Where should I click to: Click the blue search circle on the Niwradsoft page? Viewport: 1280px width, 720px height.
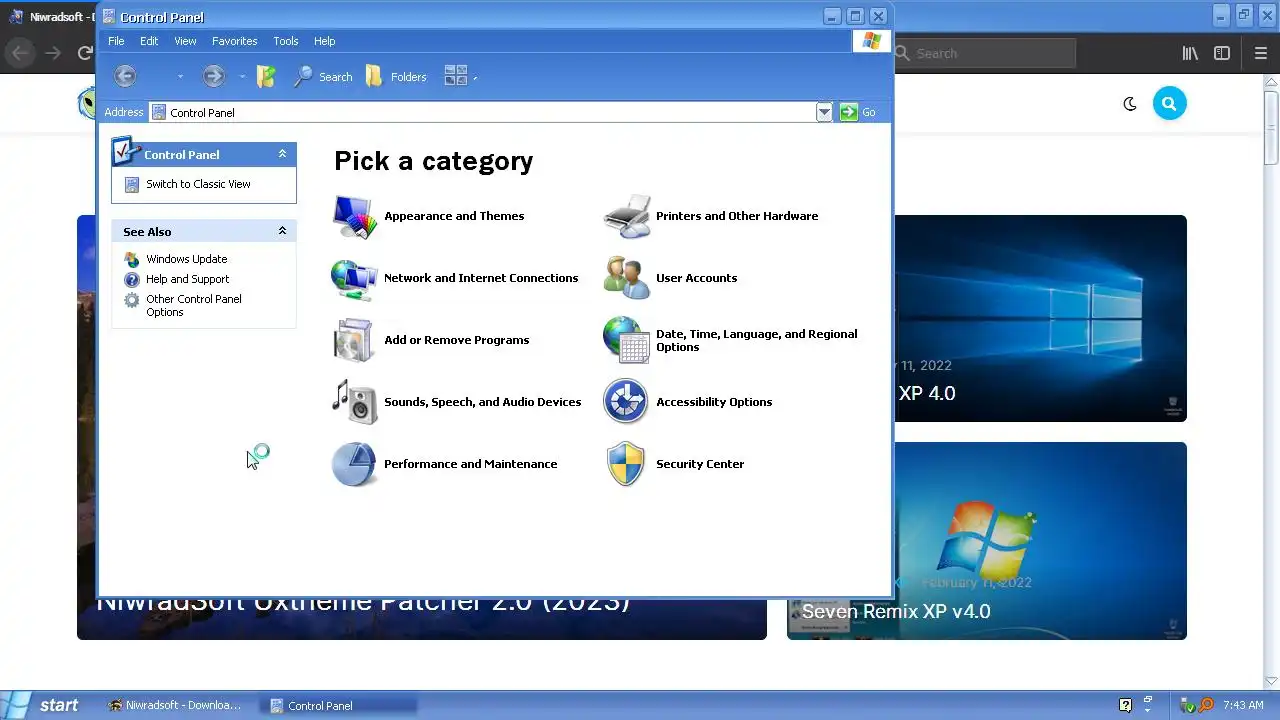[x=1169, y=104]
